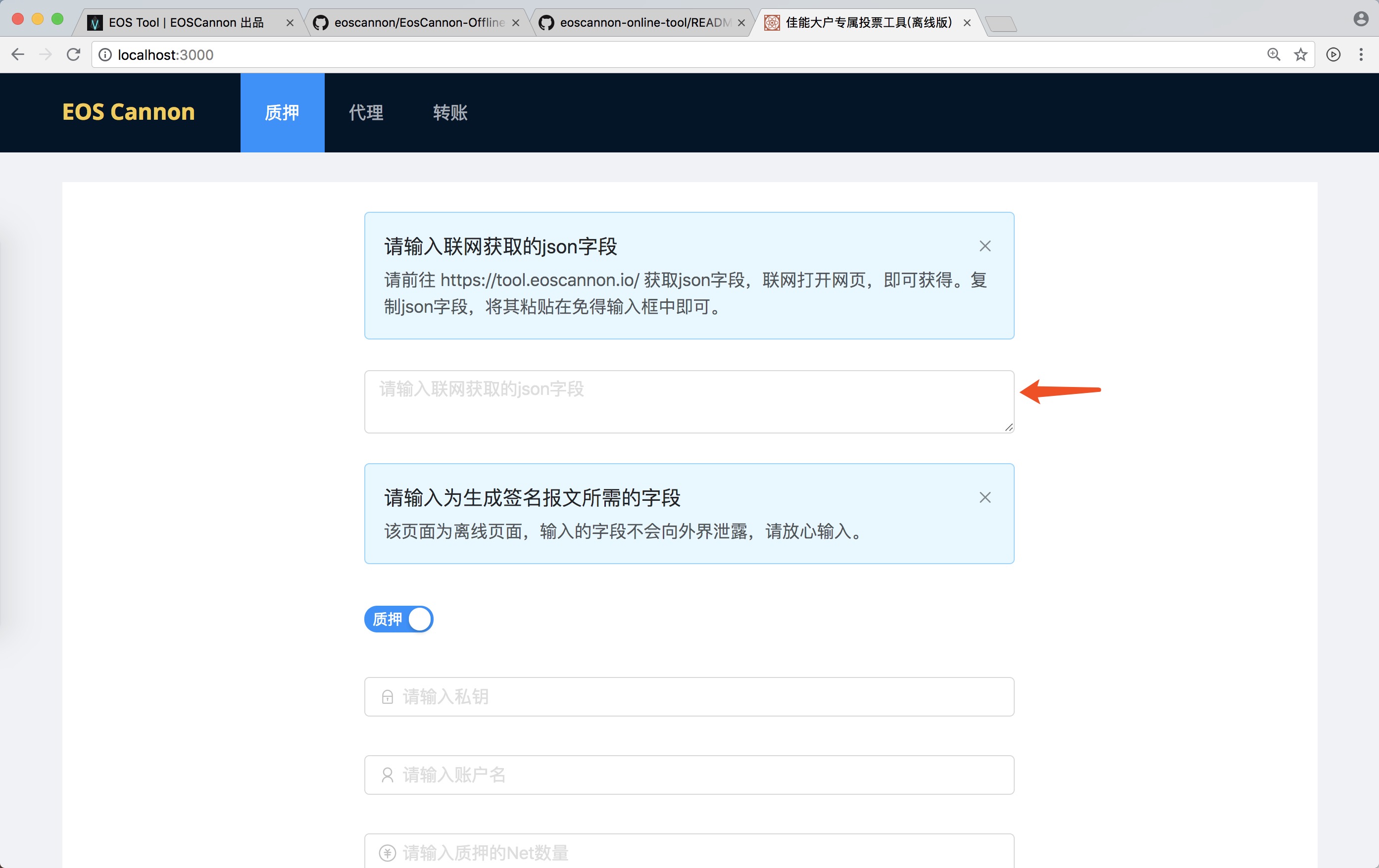This screenshot has width=1379, height=868.
Task: Select the 转账 menu tab
Action: pyautogui.click(x=450, y=113)
